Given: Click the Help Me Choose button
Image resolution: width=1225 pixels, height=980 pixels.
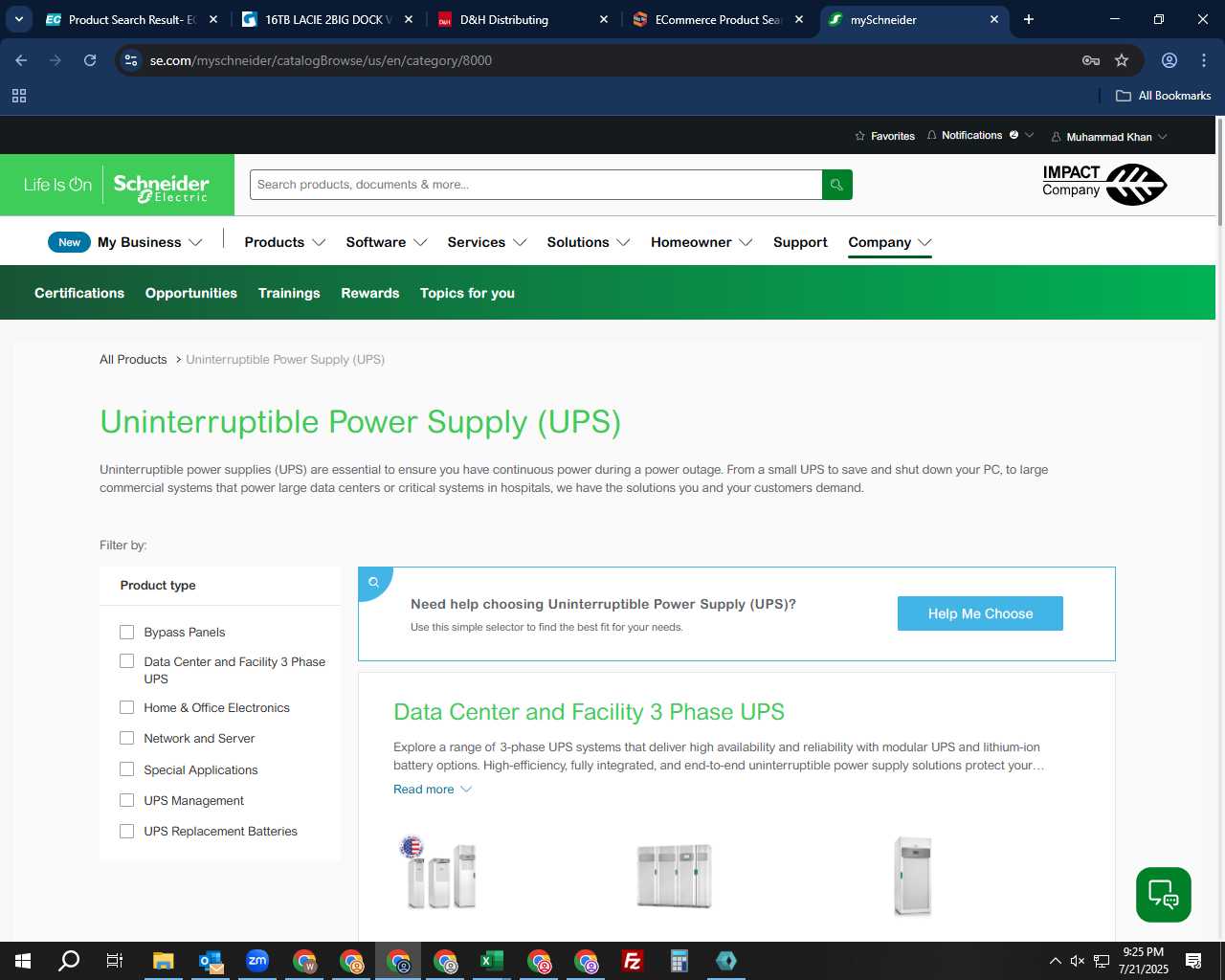Looking at the screenshot, I should (x=980, y=613).
